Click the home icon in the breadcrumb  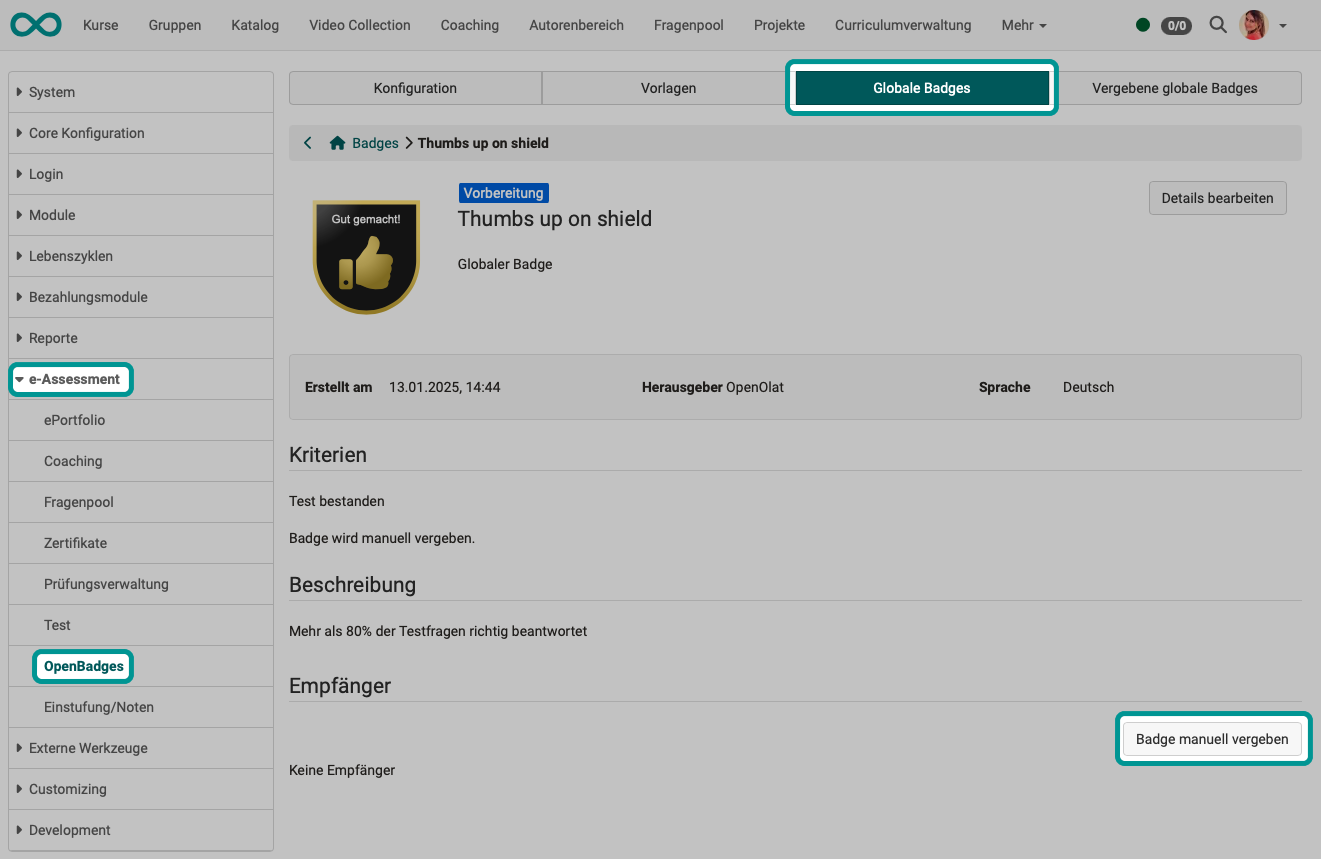(337, 143)
